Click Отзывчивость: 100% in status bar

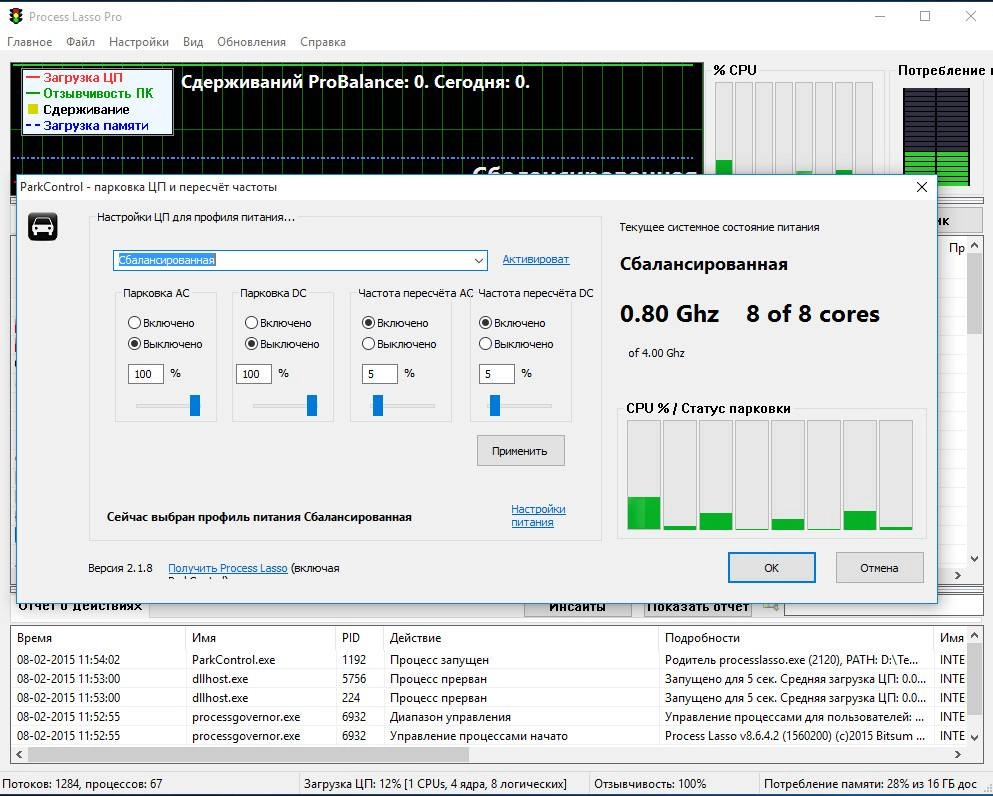coord(650,784)
